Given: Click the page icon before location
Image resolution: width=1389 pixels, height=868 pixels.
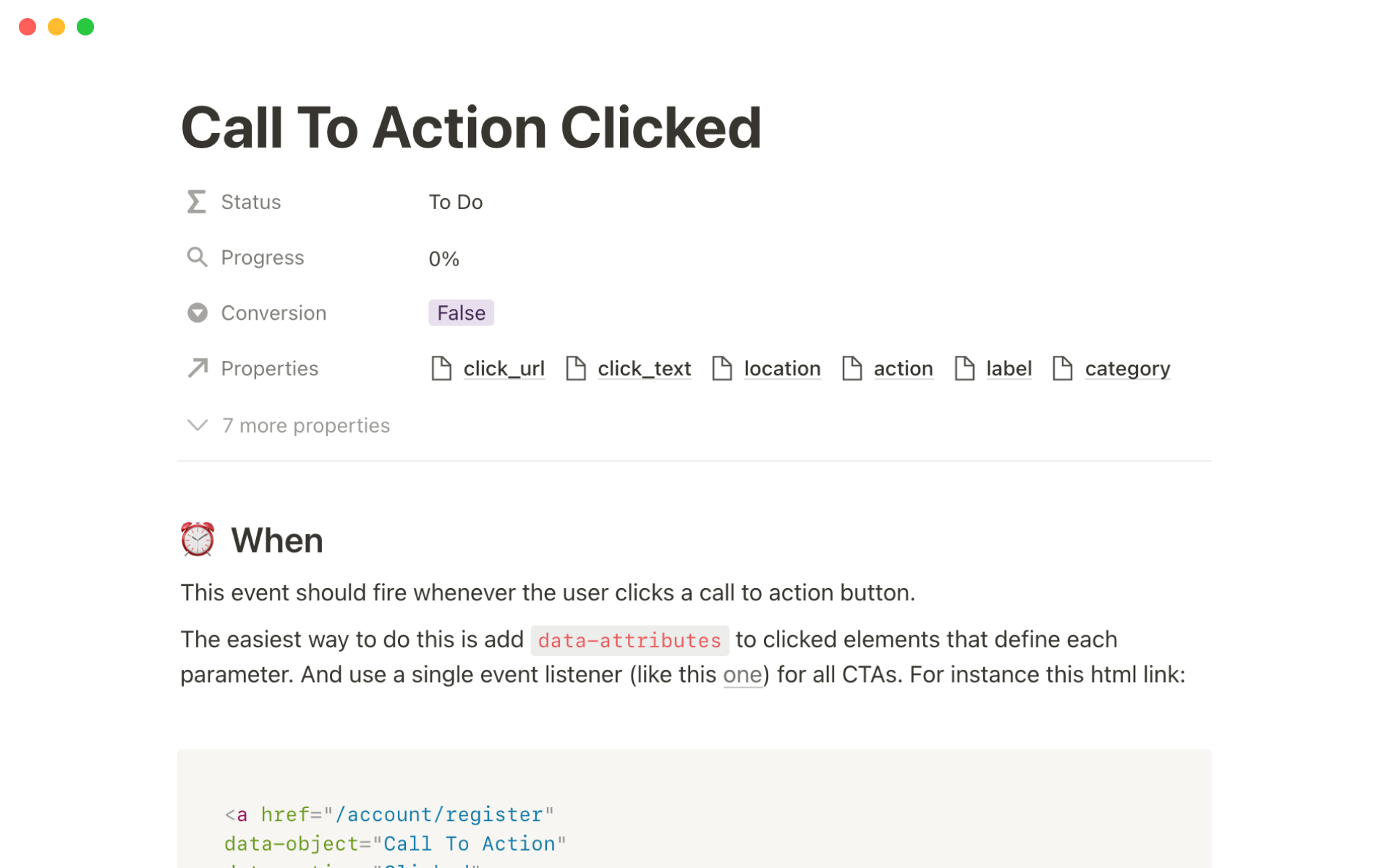Looking at the screenshot, I should tap(722, 368).
